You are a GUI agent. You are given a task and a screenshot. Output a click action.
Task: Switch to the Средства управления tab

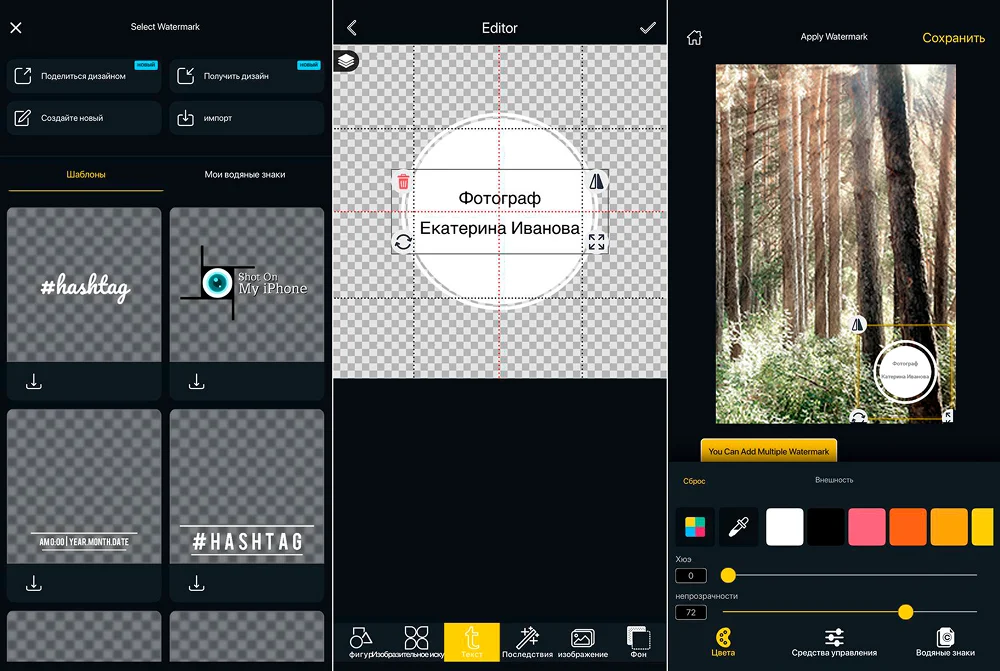tap(834, 642)
